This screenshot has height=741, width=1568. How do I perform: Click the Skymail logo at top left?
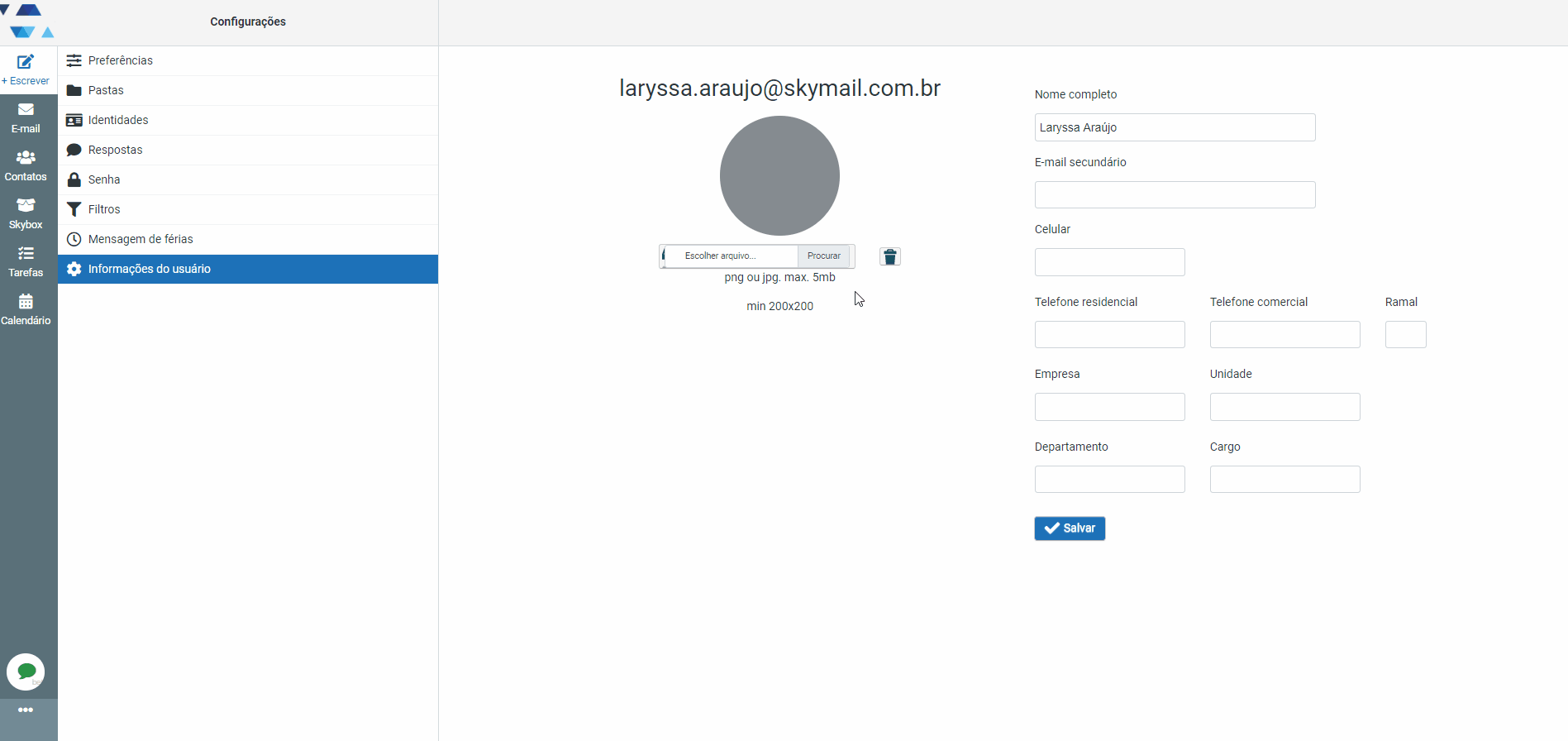pyautogui.click(x=27, y=22)
